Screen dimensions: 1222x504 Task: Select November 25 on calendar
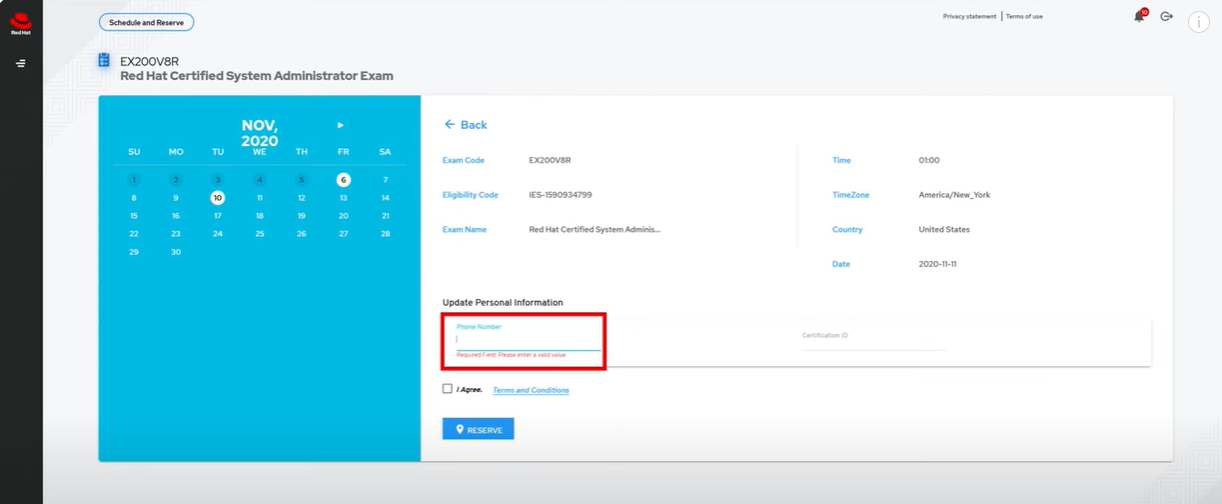pyautogui.click(x=259, y=234)
